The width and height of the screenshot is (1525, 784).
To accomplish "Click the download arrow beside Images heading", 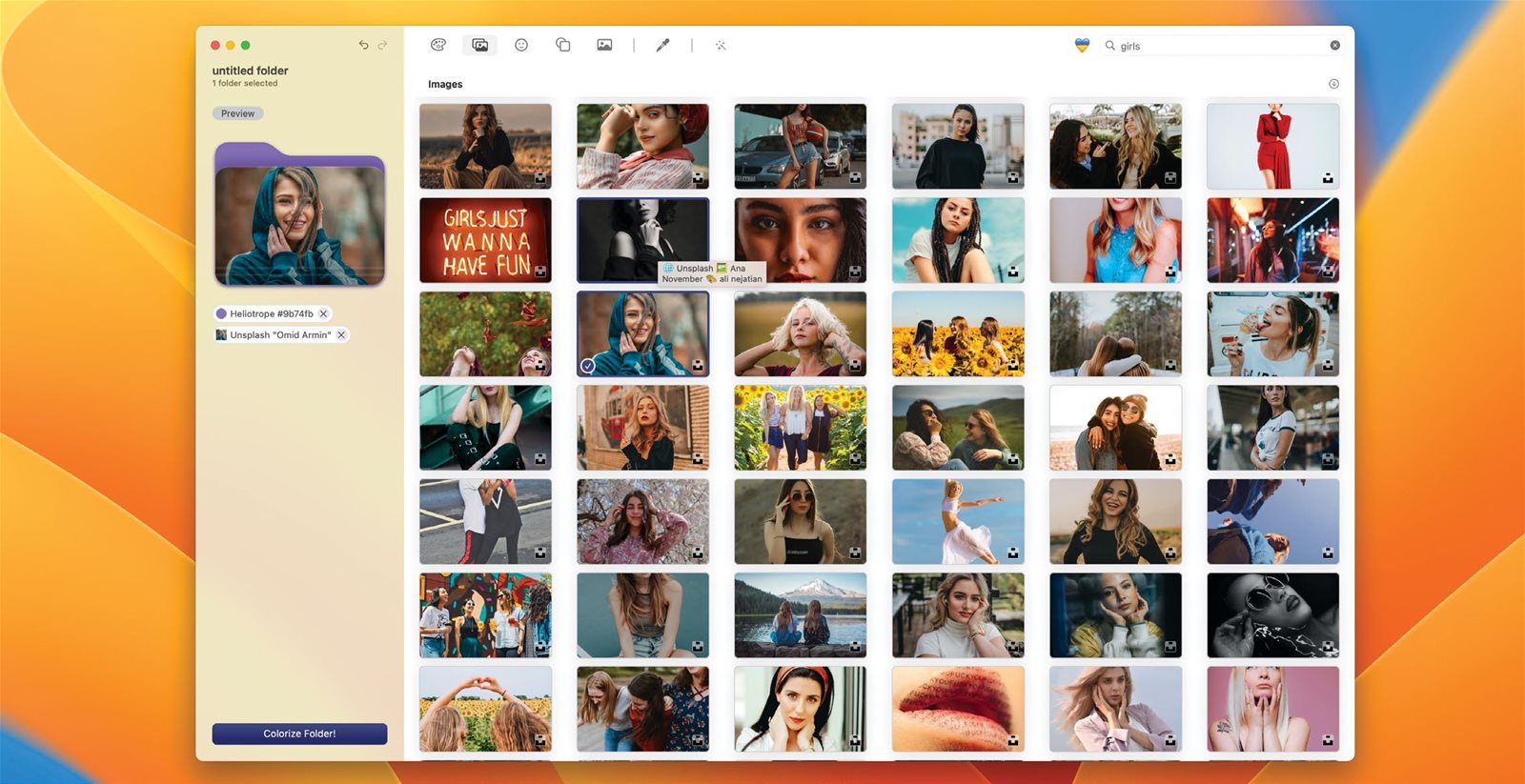I will (x=1333, y=84).
